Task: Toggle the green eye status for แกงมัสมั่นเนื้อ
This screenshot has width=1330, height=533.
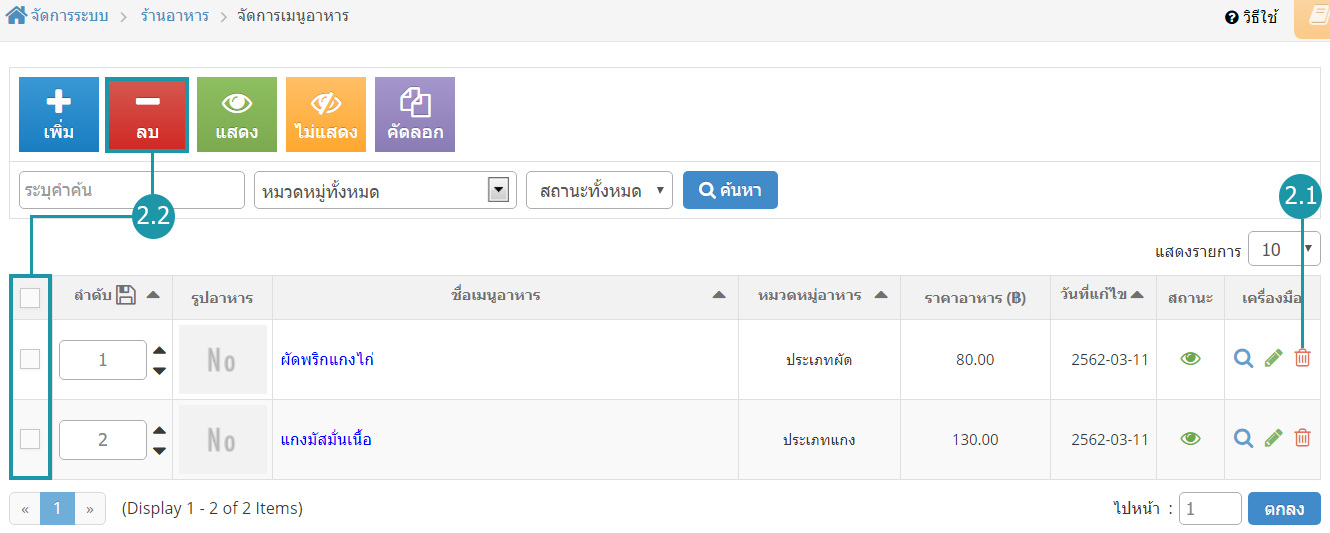Action: [x=1190, y=438]
